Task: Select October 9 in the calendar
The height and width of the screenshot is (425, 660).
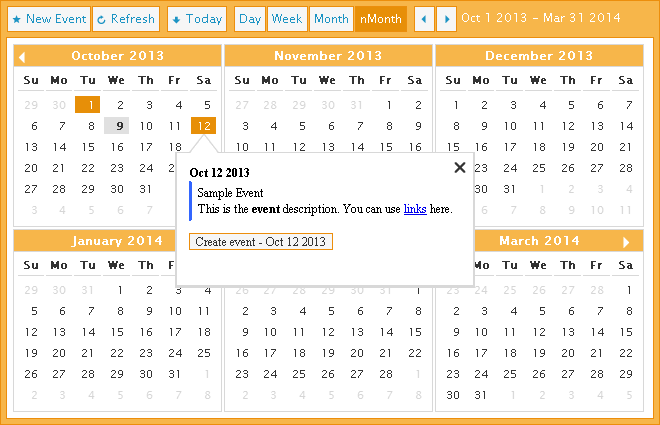Action: 118,126
